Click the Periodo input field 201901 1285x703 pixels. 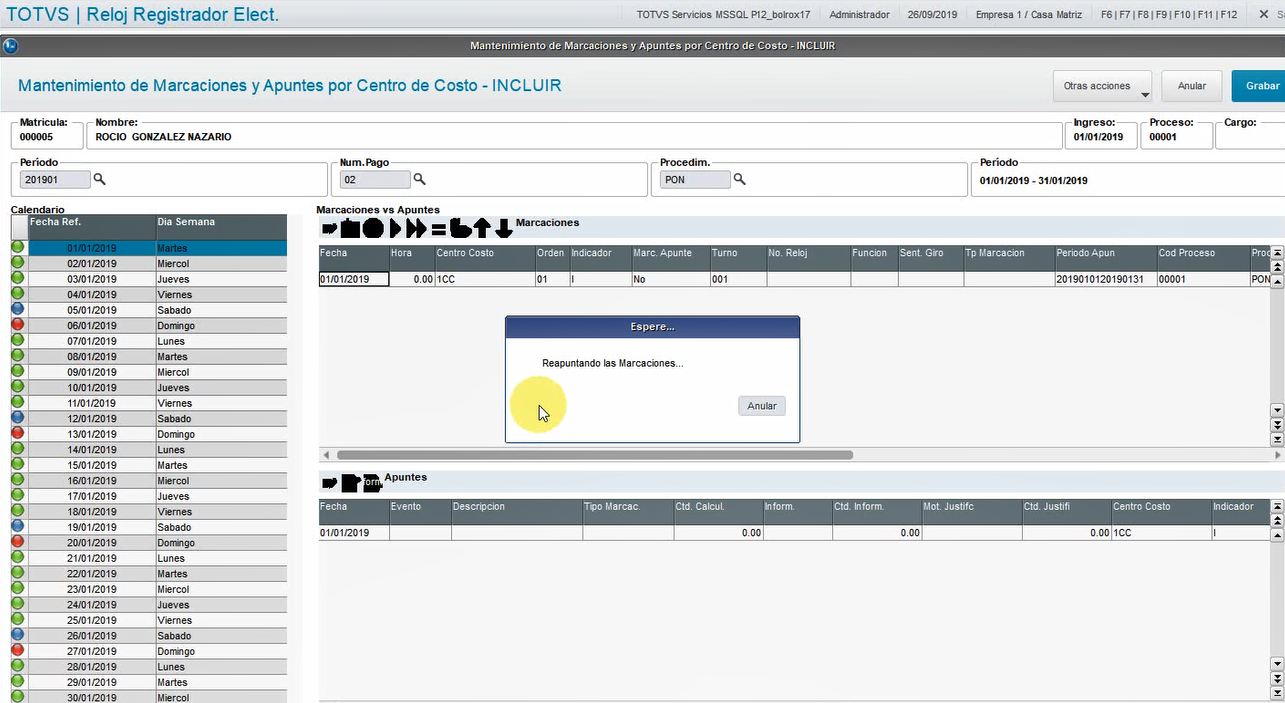pos(55,180)
